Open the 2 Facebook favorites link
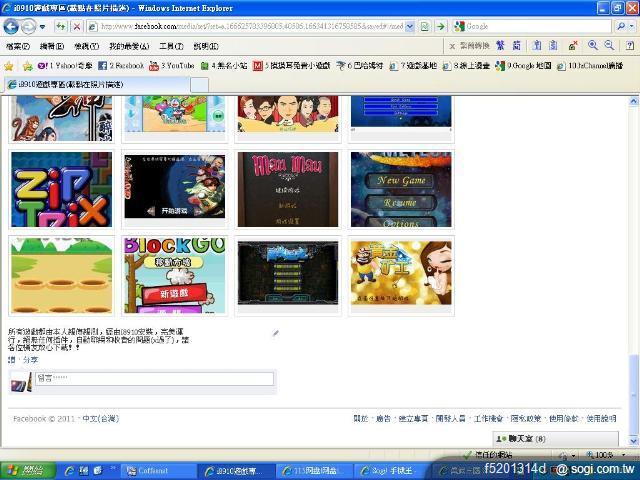This screenshot has width=640, height=480. click(121, 66)
